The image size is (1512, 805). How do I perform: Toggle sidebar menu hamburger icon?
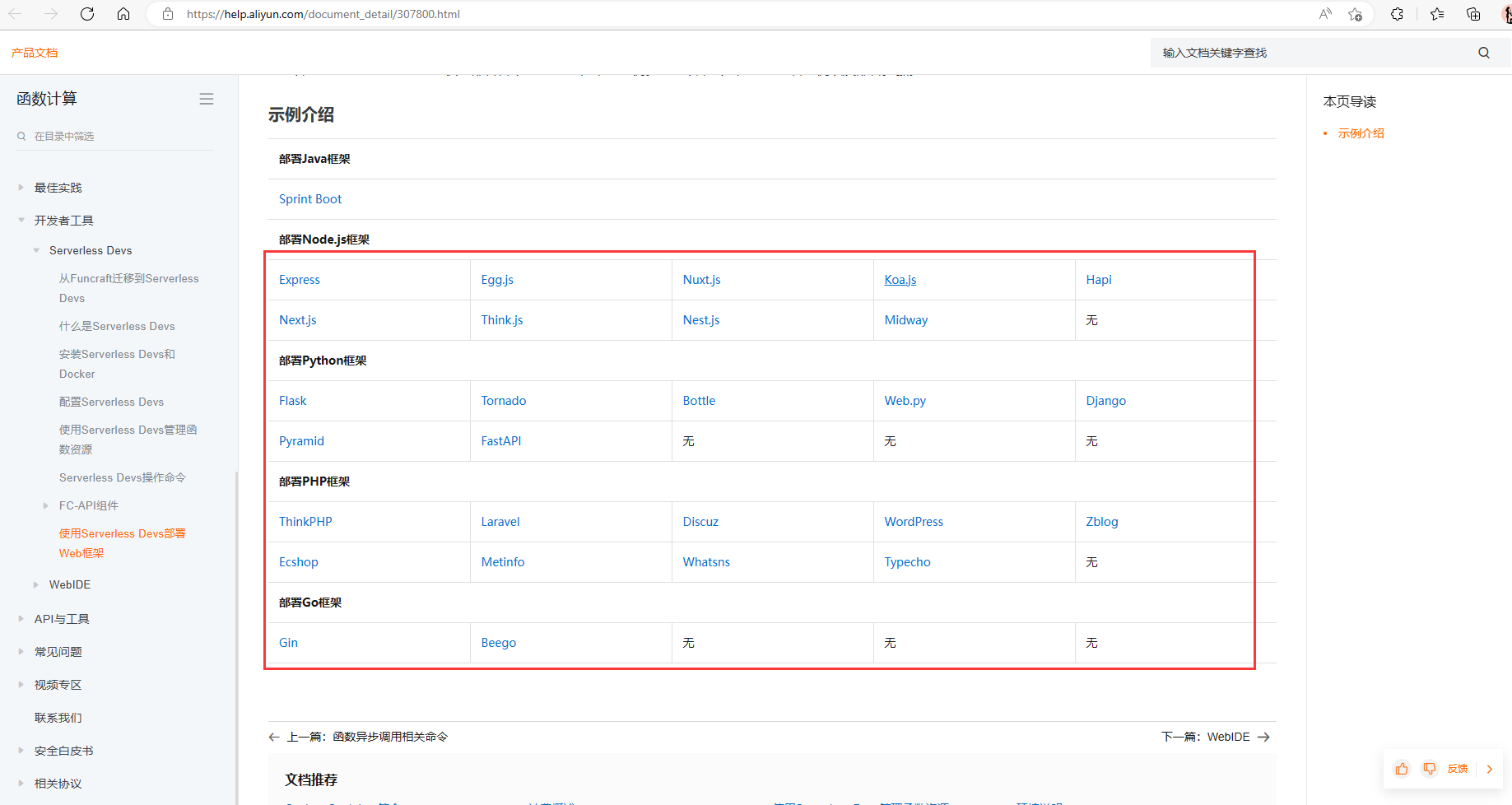(x=207, y=99)
